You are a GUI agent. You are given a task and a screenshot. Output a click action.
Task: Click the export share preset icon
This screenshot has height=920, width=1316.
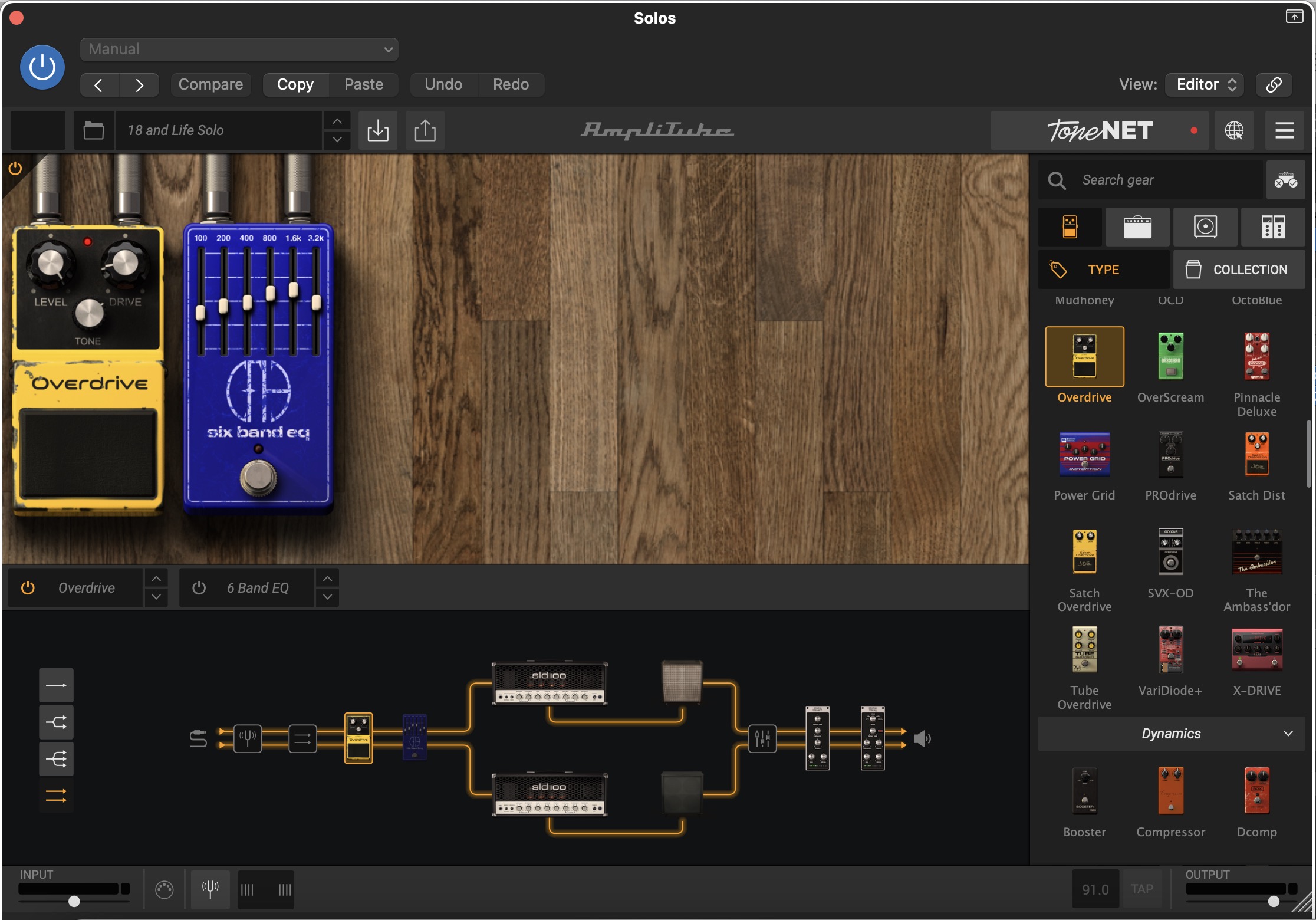[x=425, y=130]
